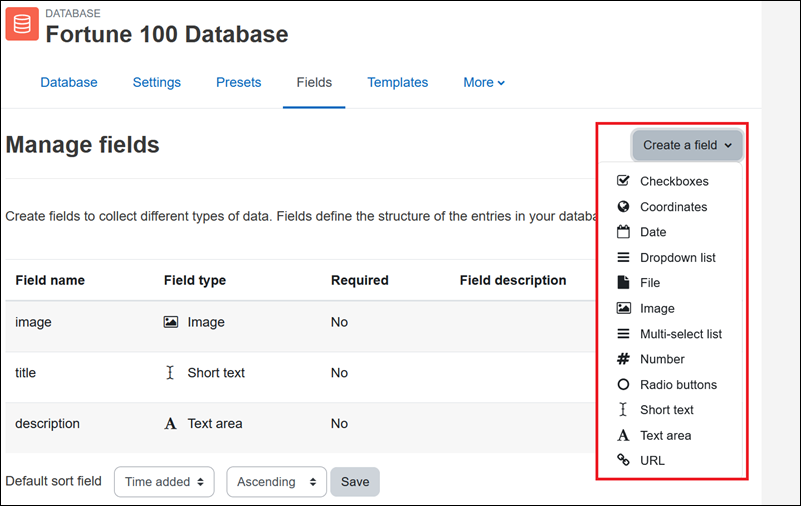Select the Fields tab
The height and width of the screenshot is (506, 801).
click(x=314, y=82)
